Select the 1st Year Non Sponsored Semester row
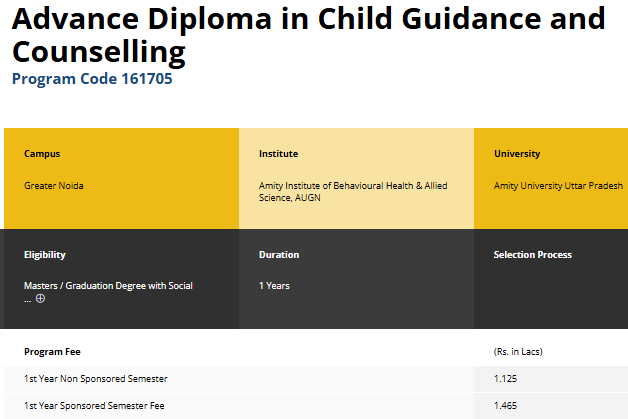This screenshot has height=419, width=628. tap(96, 379)
